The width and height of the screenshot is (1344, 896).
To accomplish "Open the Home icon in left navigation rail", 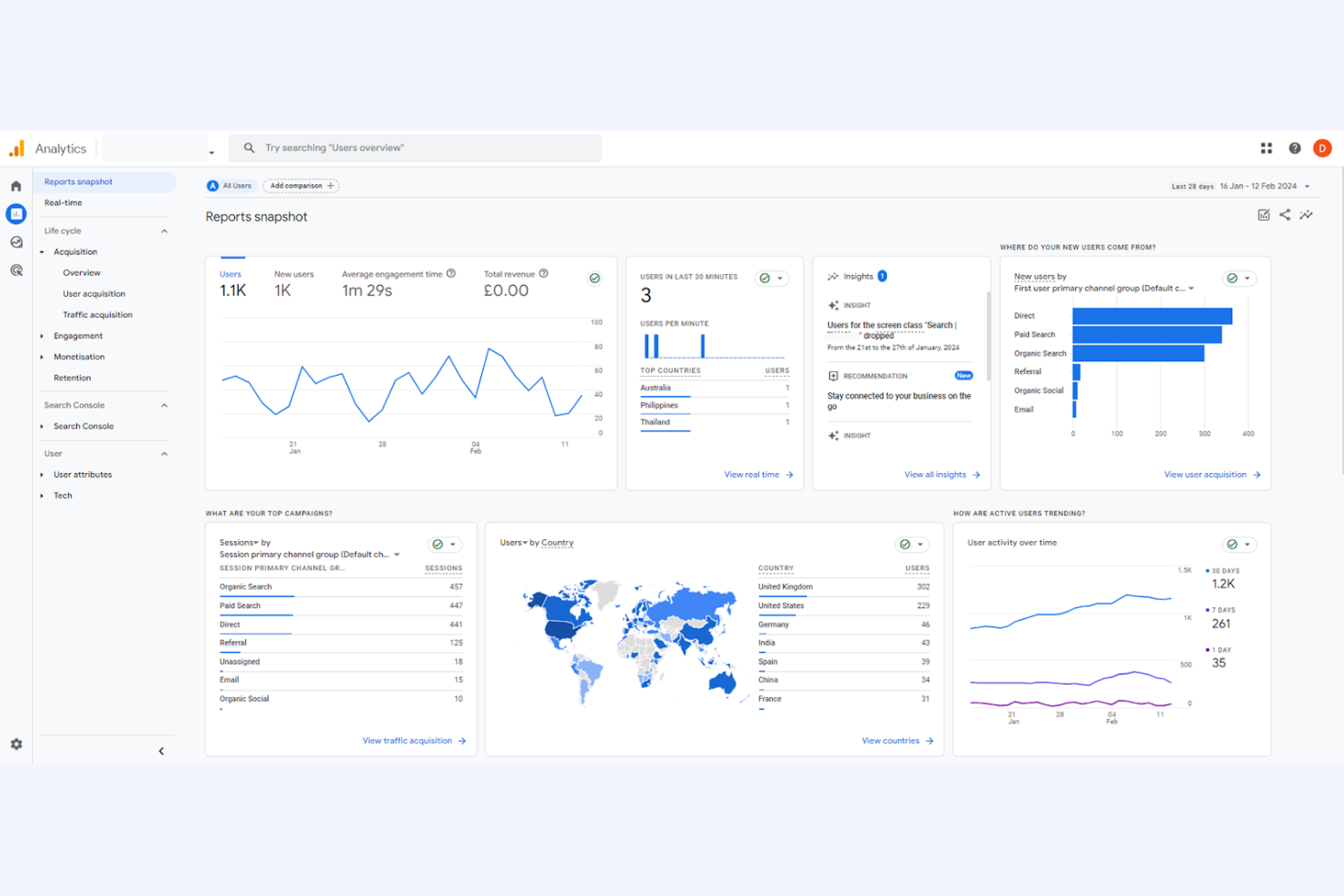I will tap(15, 184).
